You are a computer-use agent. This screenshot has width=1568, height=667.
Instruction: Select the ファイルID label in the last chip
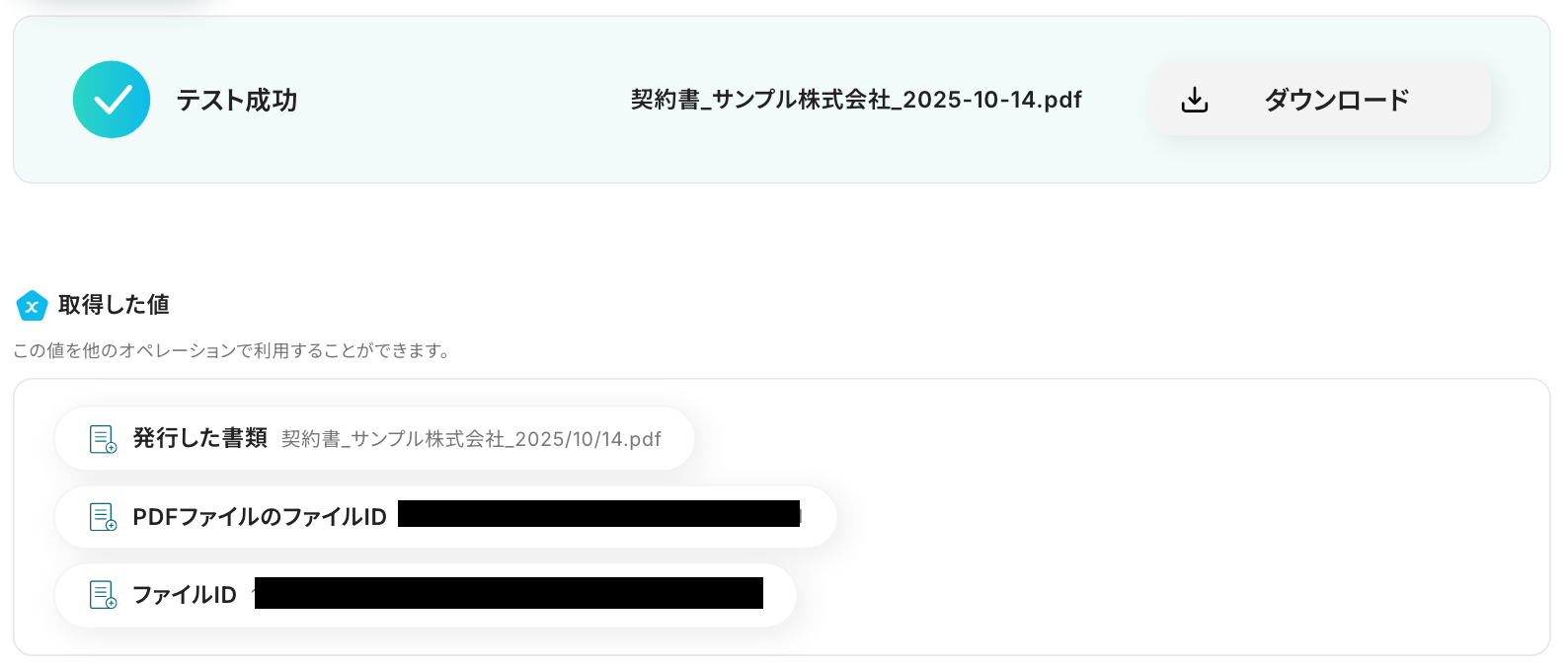click(x=185, y=595)
